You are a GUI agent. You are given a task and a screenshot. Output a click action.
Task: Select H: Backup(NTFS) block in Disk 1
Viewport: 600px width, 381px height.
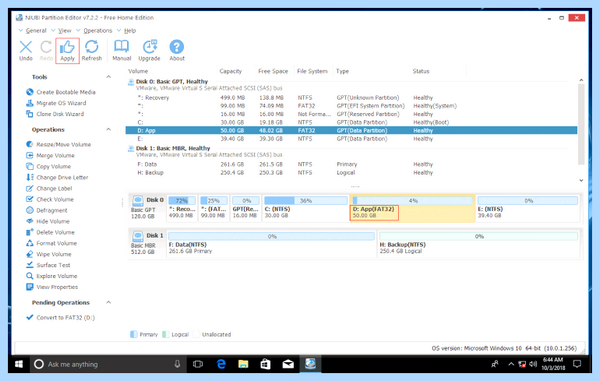(x=479, y=244)
